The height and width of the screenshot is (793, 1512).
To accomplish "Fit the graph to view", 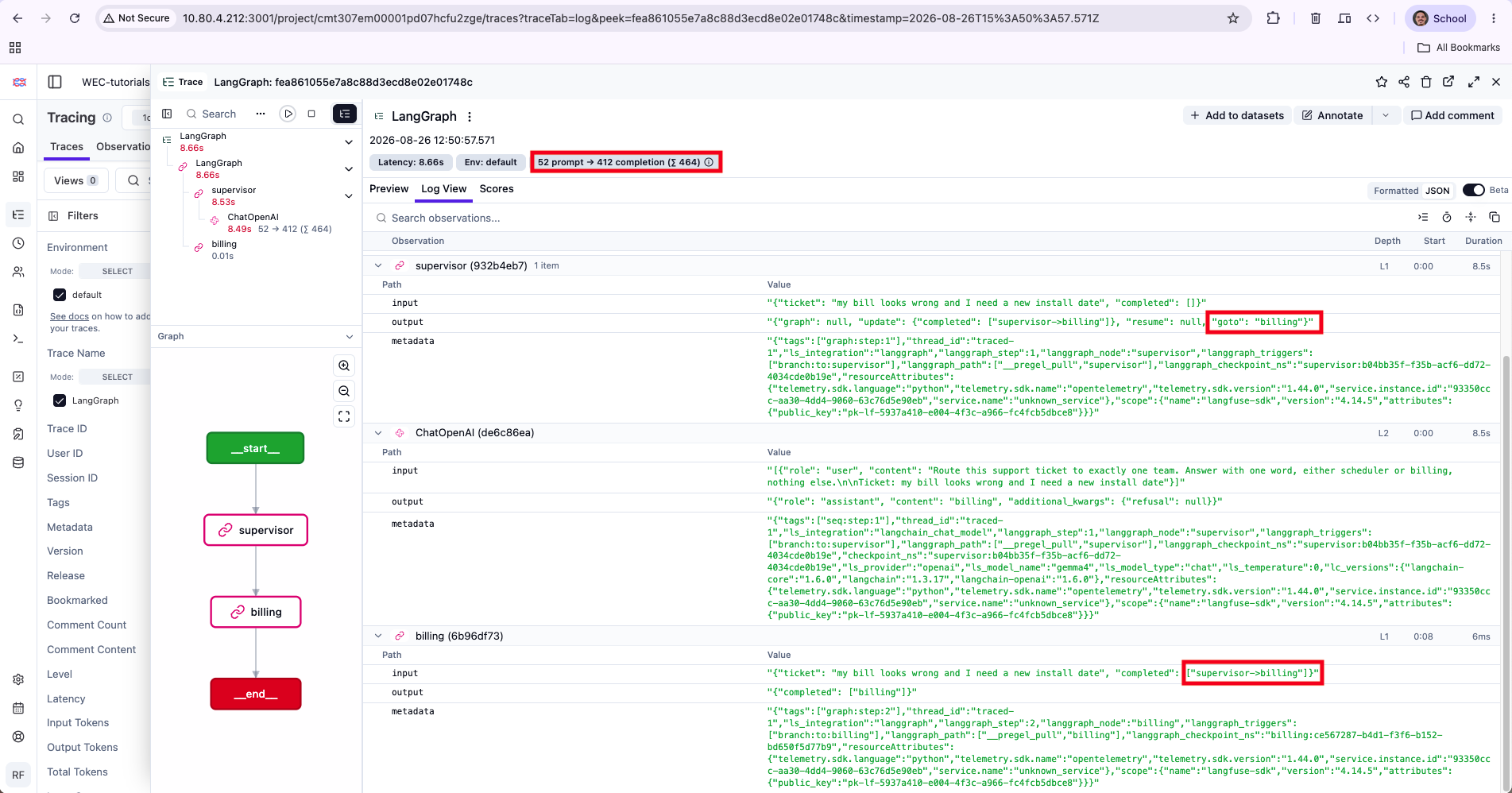I will coord(344,416).
